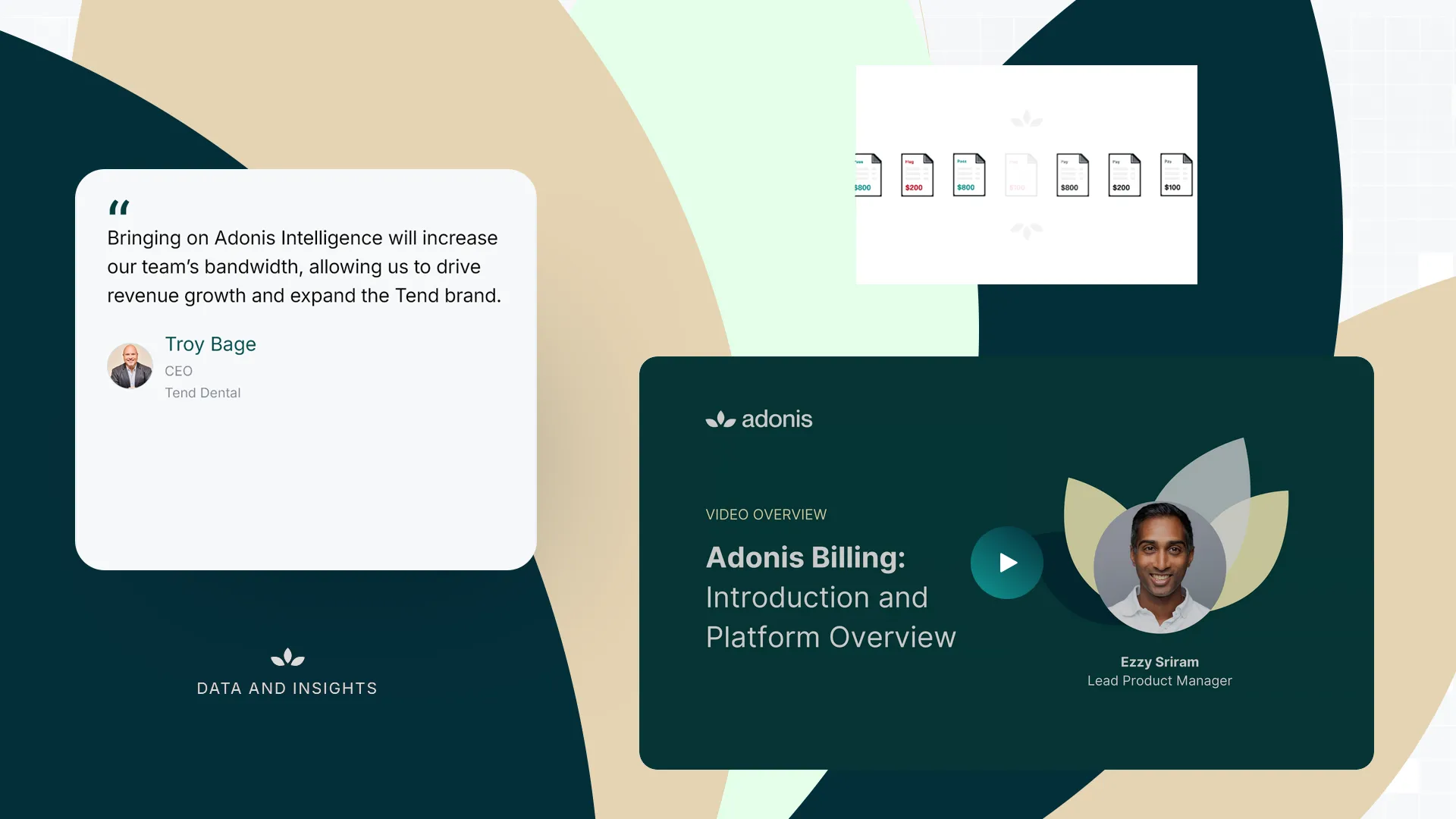Click the 'Tend Dental' company text
Screen dimensions: 1456x819
coord(202,393)
